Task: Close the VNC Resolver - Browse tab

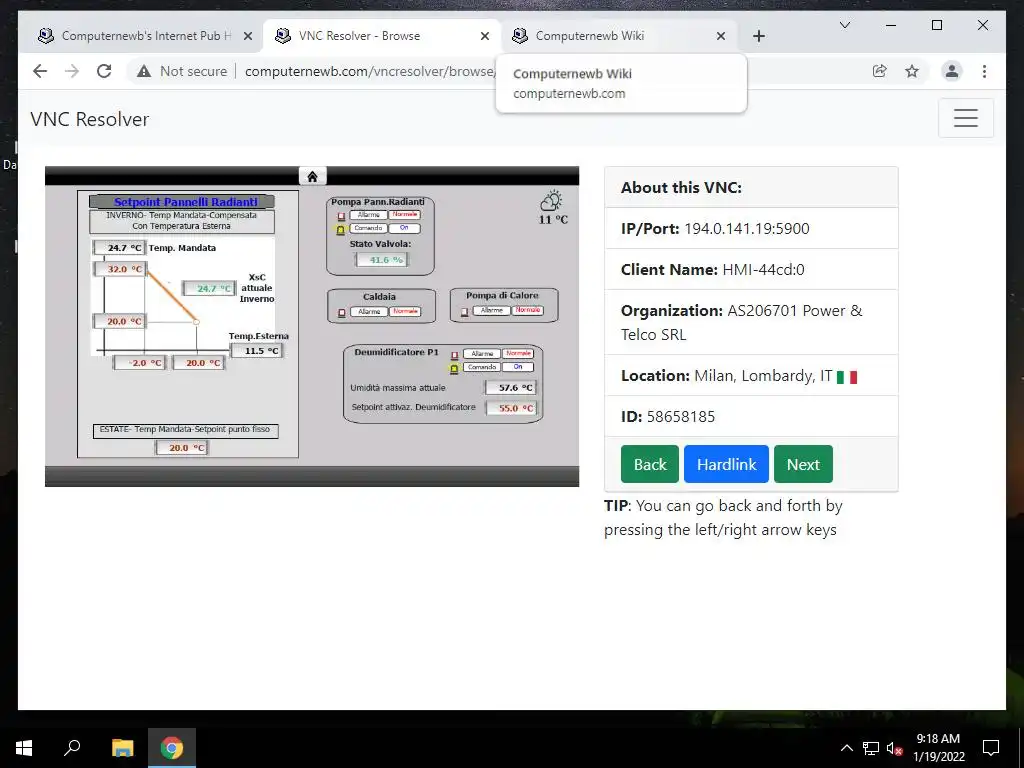Action: [485, 36]
